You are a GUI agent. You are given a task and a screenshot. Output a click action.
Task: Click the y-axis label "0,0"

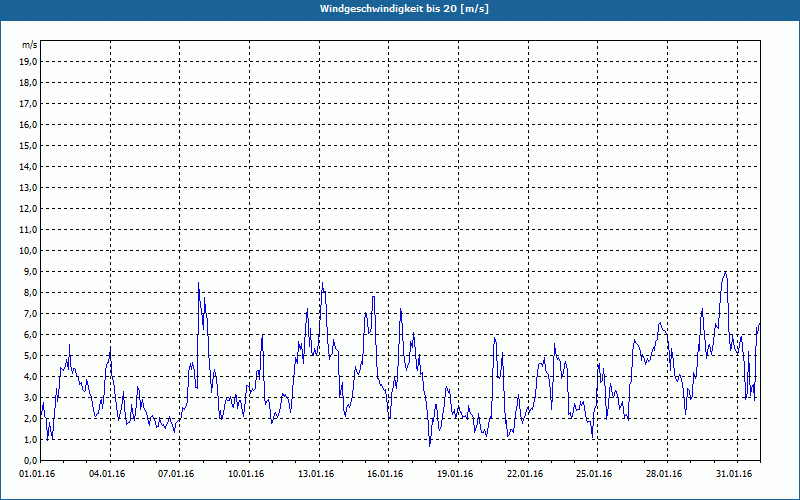click(x=30, y=460)
